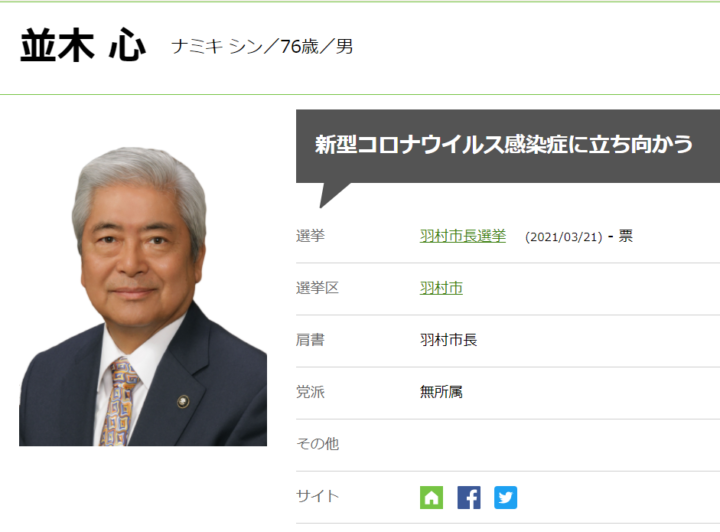Image resolution: width=720 pixels, height=532 pixels.
Task: Open the candidate's homepage via green house icon
Action: tap(431, 497)
